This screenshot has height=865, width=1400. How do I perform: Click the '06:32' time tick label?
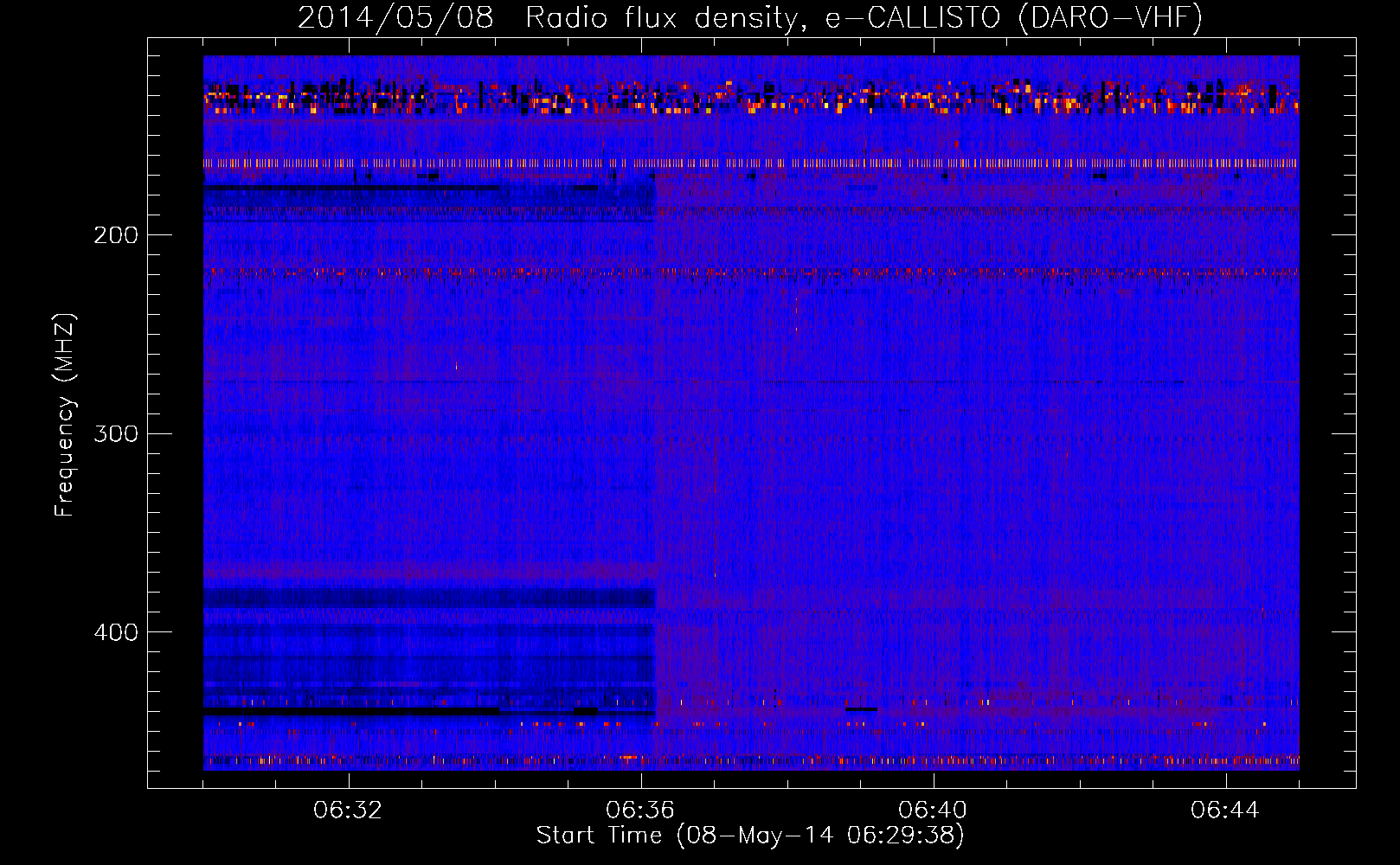pos(348,811)
